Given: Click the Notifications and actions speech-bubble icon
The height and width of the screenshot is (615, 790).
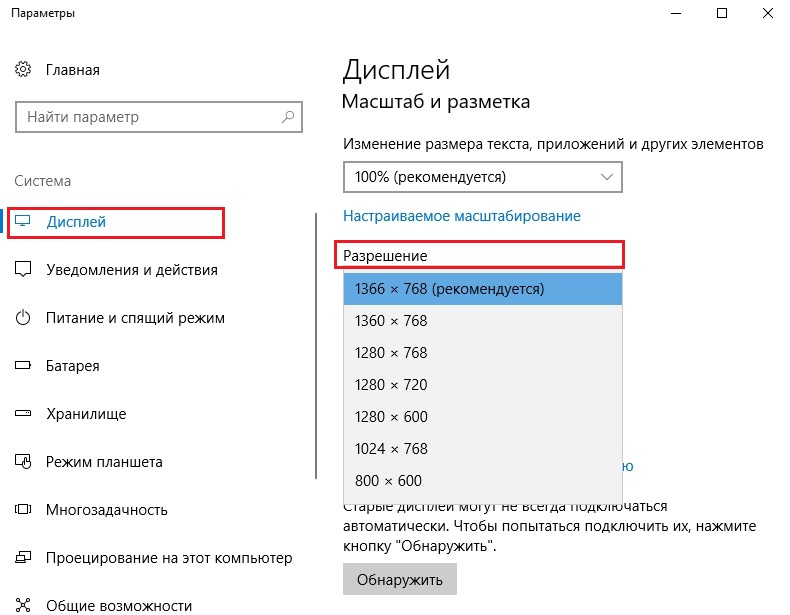Looking at the screenshot, I should click(x=23, y=269).
